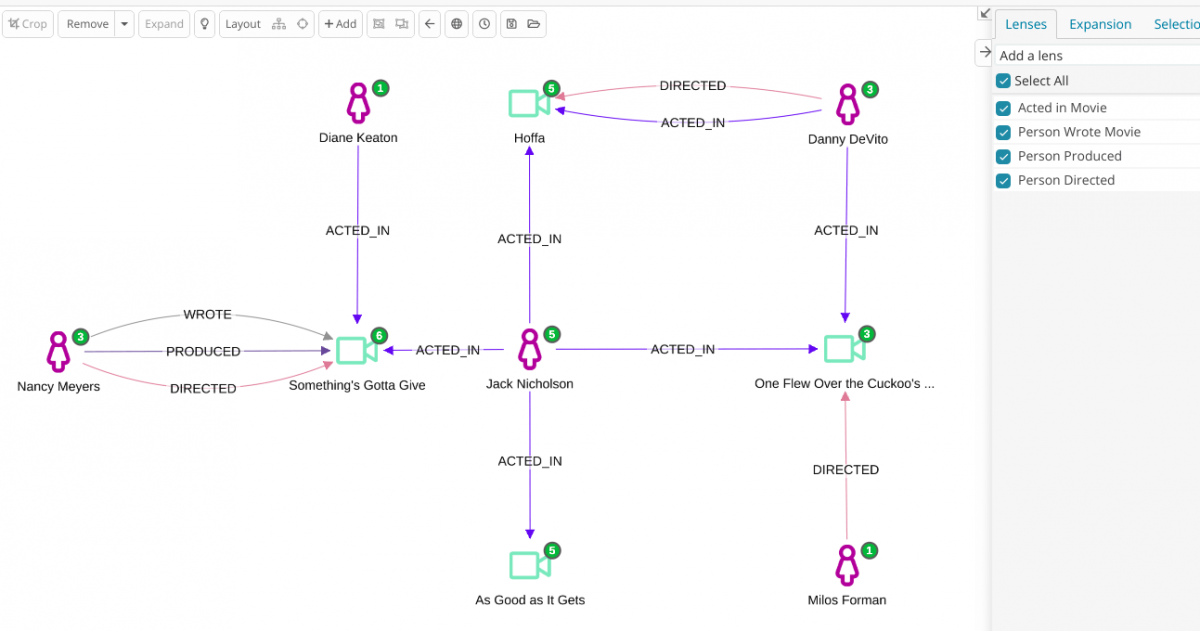This screenshot has height=631, width=1200.
Task: Click DIRECTED label from Nancy Meyers
Action: point(203,388)
